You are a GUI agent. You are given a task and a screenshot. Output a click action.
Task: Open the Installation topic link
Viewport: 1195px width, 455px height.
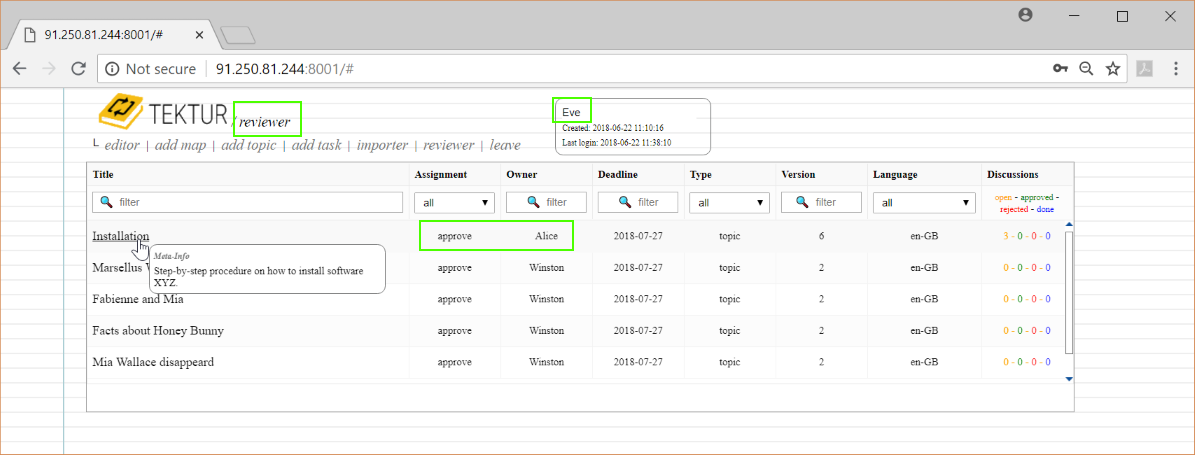coord(120,236)
